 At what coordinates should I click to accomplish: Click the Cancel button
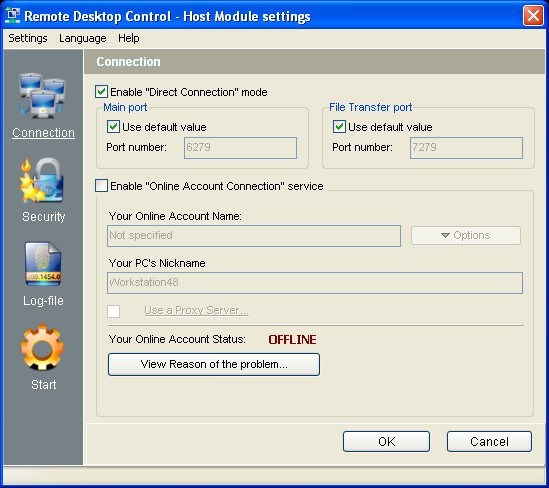489,441
